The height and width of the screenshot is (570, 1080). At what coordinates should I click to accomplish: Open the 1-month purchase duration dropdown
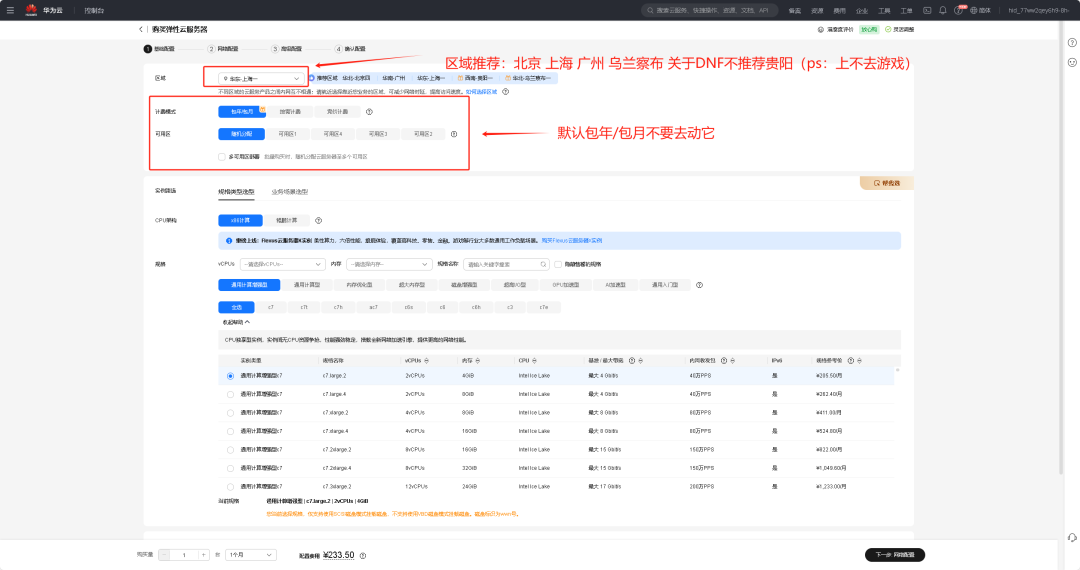251,555
